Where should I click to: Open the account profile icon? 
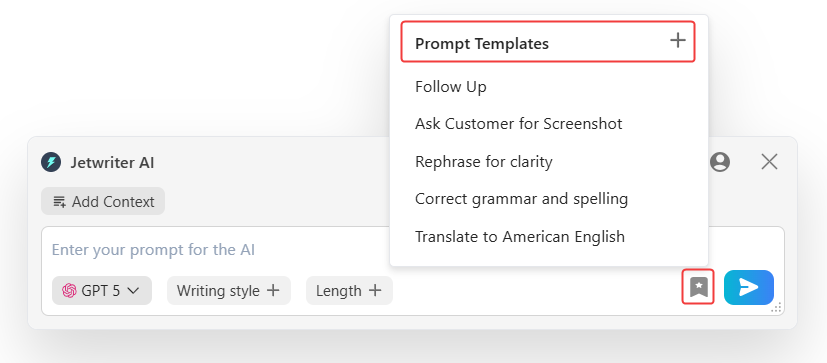coord(720,162)
